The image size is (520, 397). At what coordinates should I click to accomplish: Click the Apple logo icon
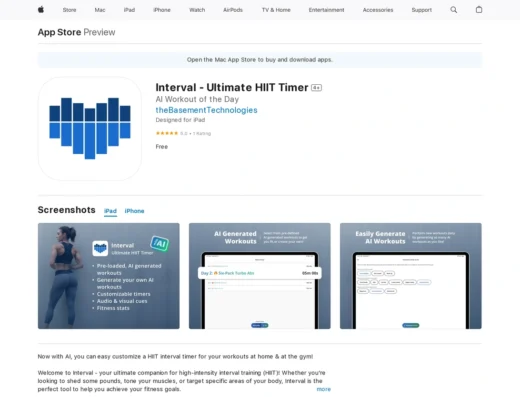click(41, 10)
